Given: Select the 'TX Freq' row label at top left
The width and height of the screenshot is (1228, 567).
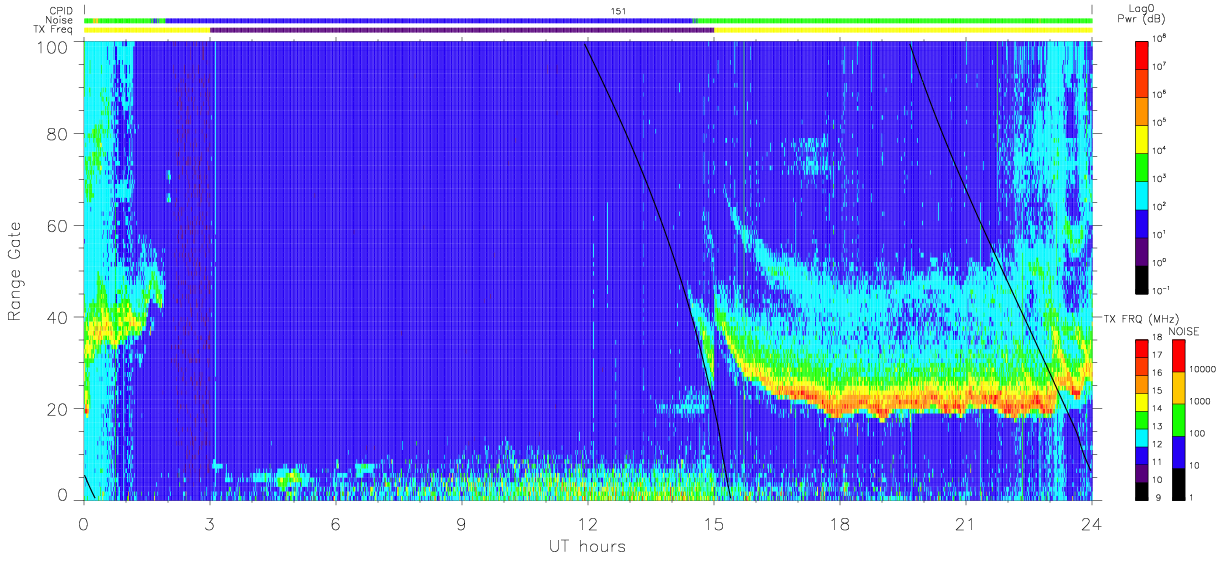Looking at the screenshot, I should 54,30.
